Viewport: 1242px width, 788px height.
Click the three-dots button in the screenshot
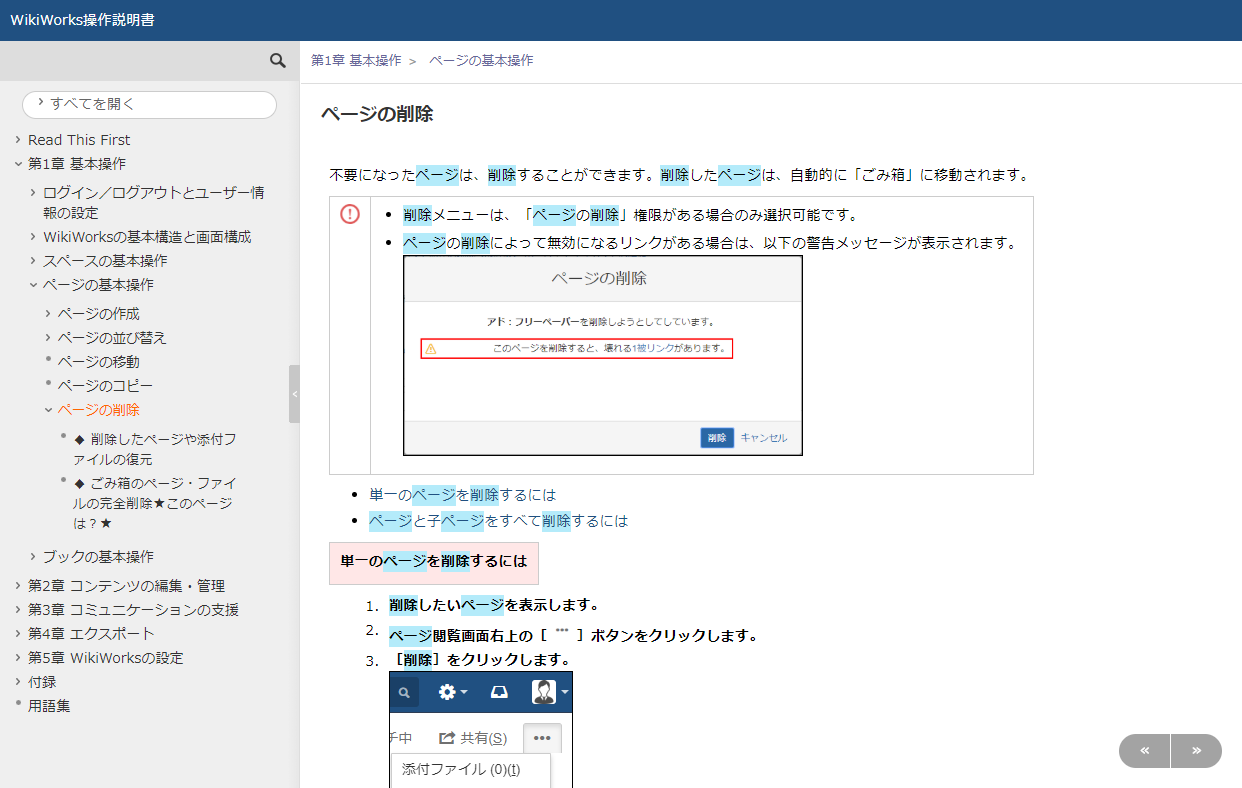pos(542,738)
